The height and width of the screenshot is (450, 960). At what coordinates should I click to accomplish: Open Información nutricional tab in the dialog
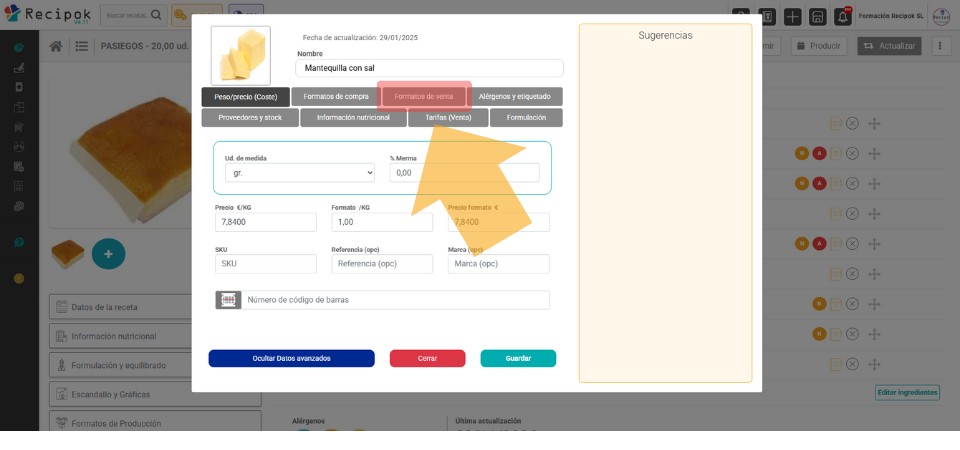point(353,118)
